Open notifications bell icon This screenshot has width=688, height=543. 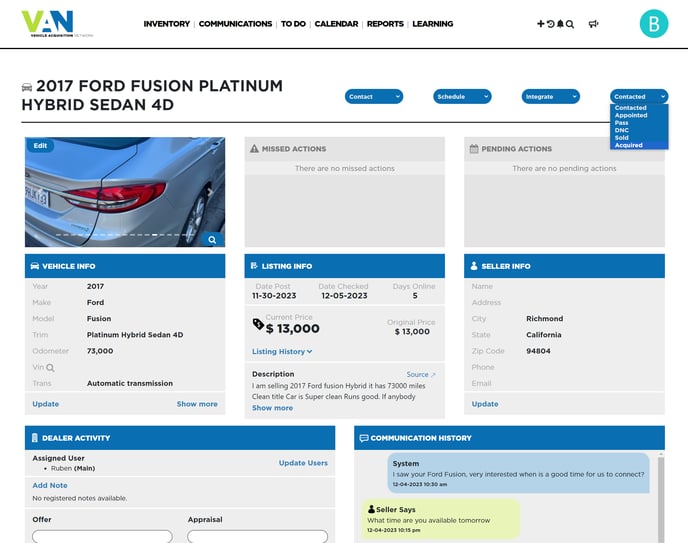560,24
